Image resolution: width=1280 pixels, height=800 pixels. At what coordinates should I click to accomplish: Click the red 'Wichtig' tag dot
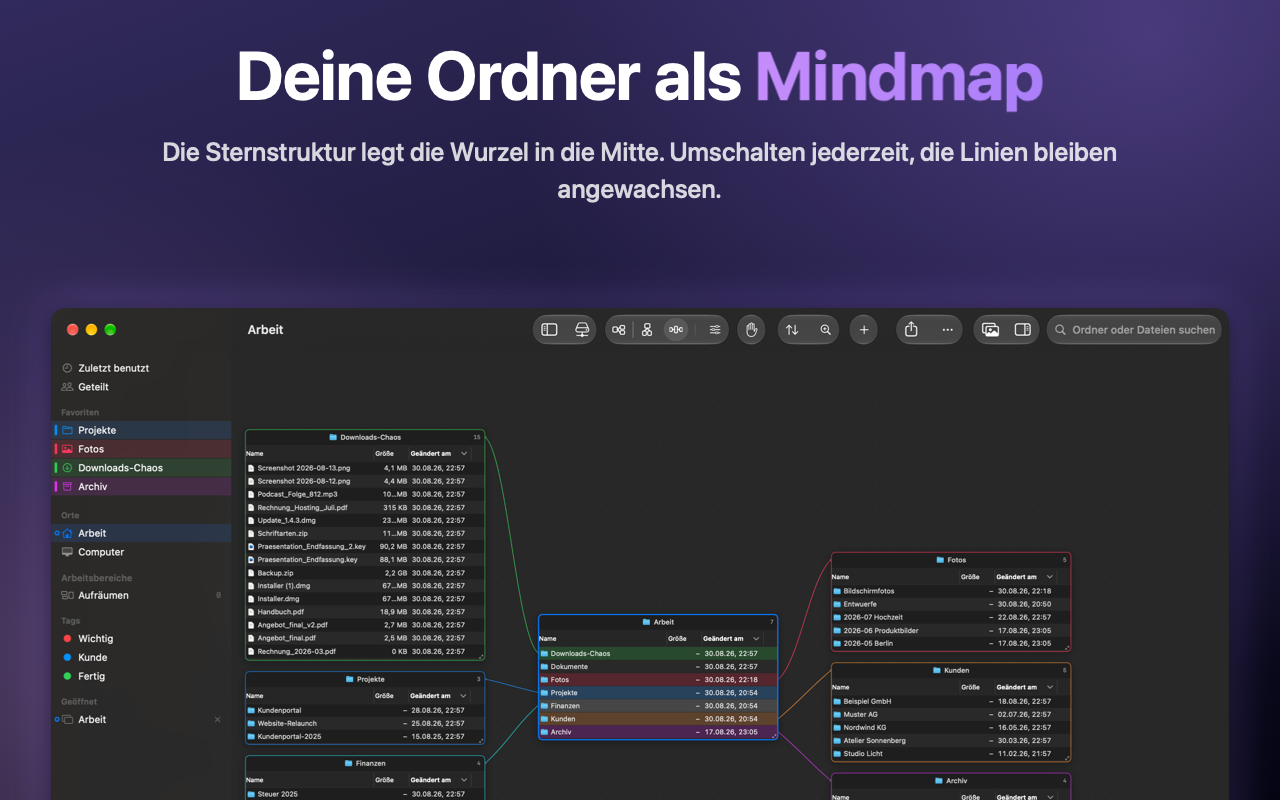click(67, 639)
